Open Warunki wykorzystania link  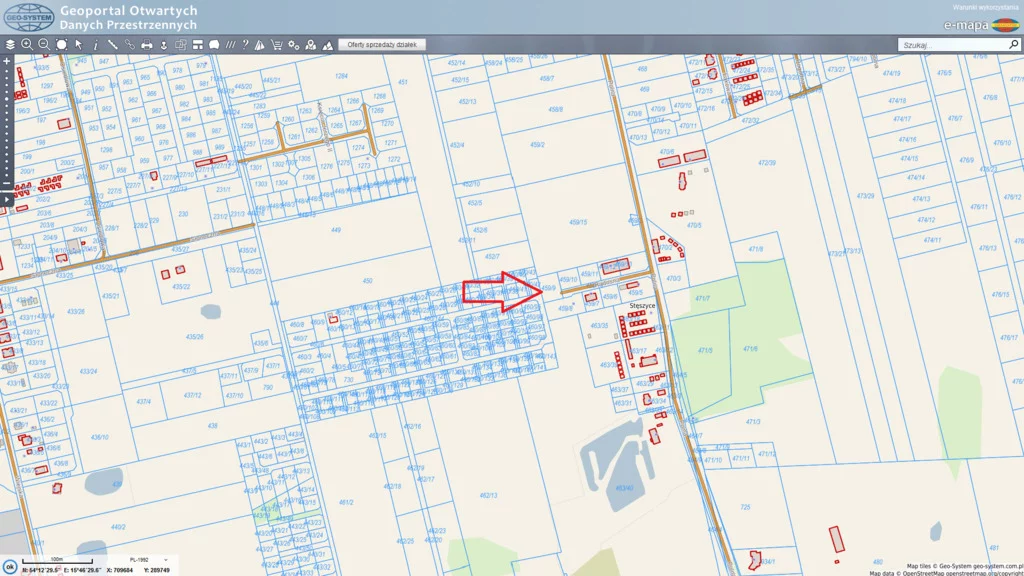[x=985, y=7]
